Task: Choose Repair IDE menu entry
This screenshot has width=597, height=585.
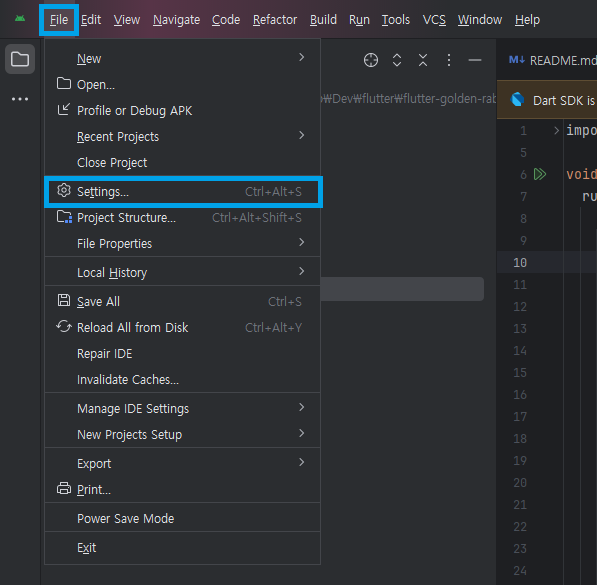Action: pos(182,353)
